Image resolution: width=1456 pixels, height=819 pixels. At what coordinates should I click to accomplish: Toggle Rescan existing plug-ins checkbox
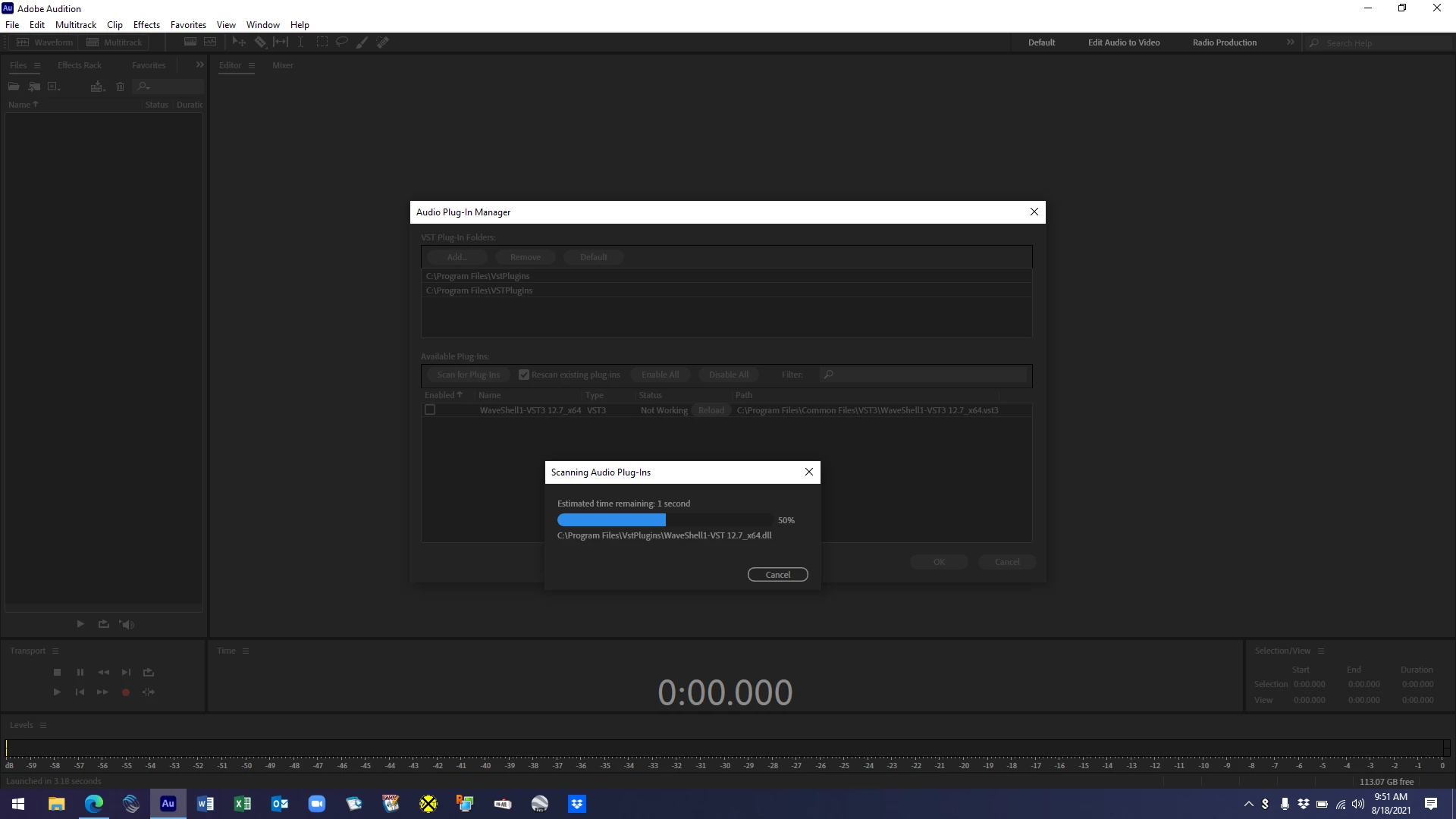(x=524, y=375)
